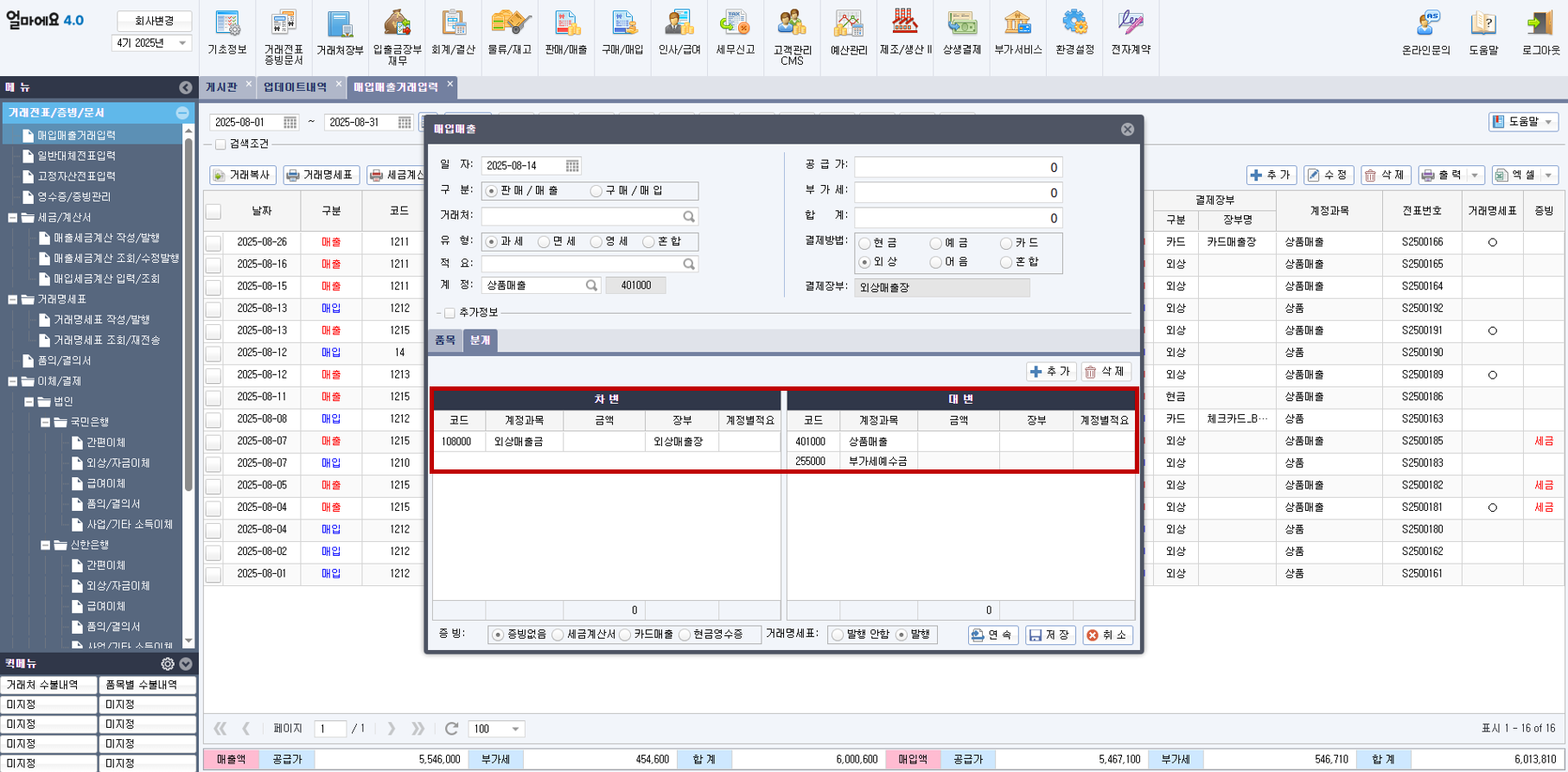Open 고객관리 CMS toolbar icon

coord(792,37)
